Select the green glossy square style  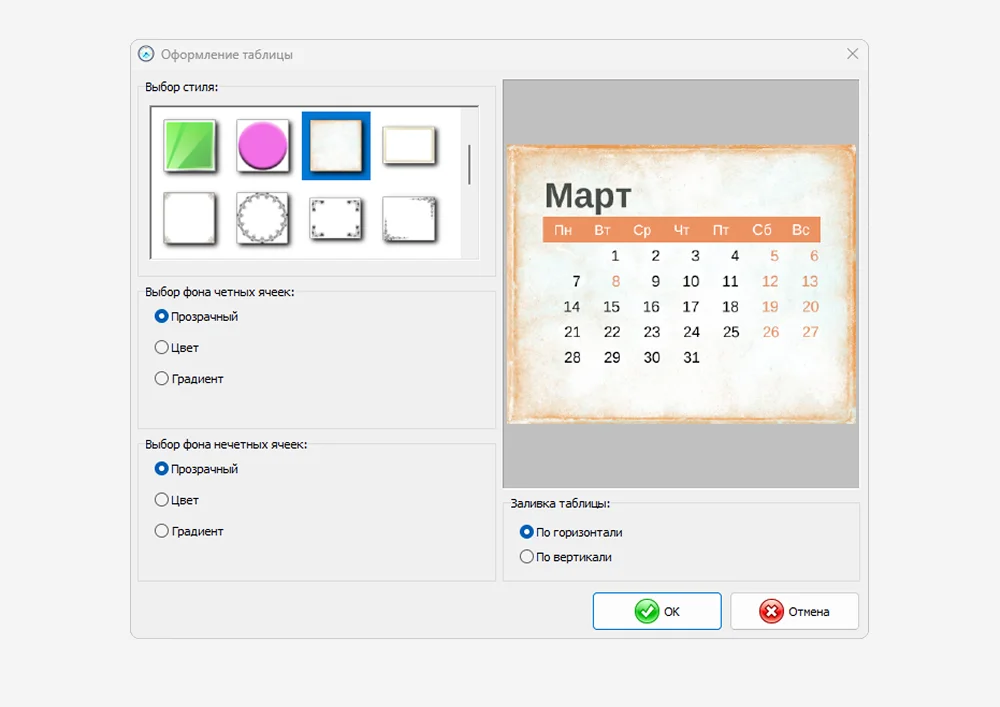coord(190,147)
